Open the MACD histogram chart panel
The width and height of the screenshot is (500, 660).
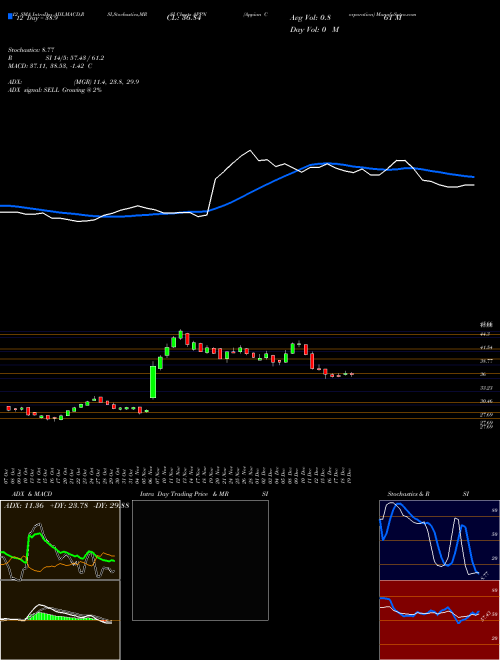[60, 620]
